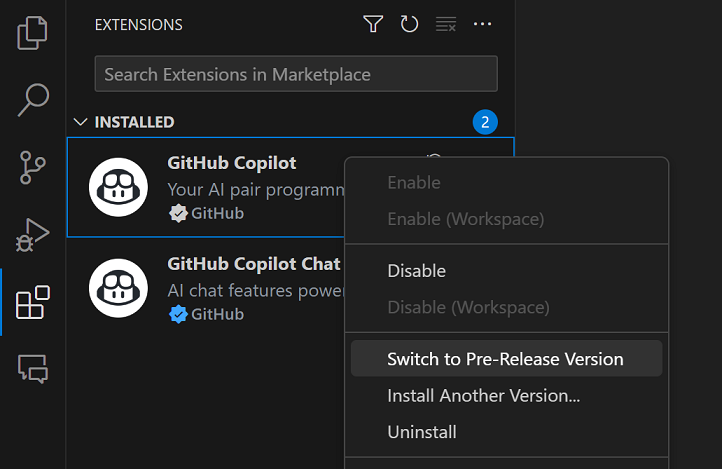Open the Run and Debug icon
The height and width of the screenshot is (469, 722).
pos(33,234)
